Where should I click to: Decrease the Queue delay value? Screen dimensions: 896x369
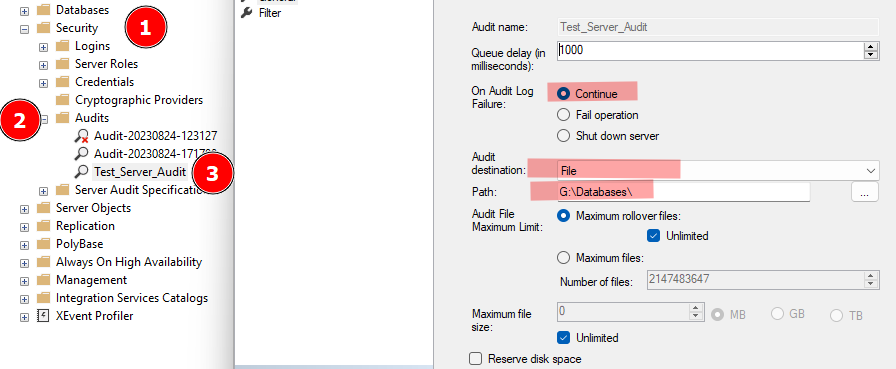pyautogui.click(x=870, y=55)
